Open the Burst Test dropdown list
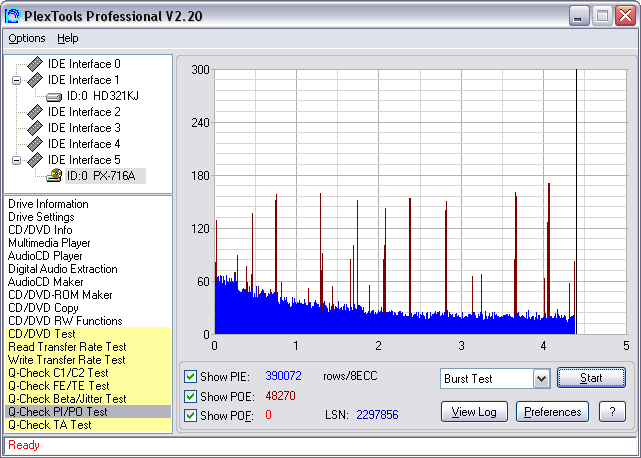This screenshot has width=641, height=458. coord(541,378)
